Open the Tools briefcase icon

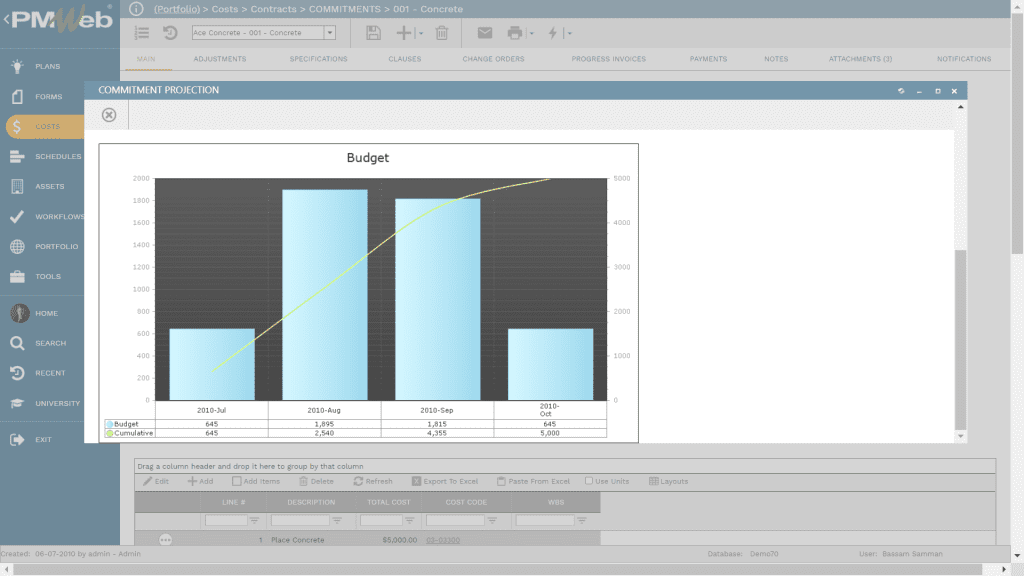17,276
